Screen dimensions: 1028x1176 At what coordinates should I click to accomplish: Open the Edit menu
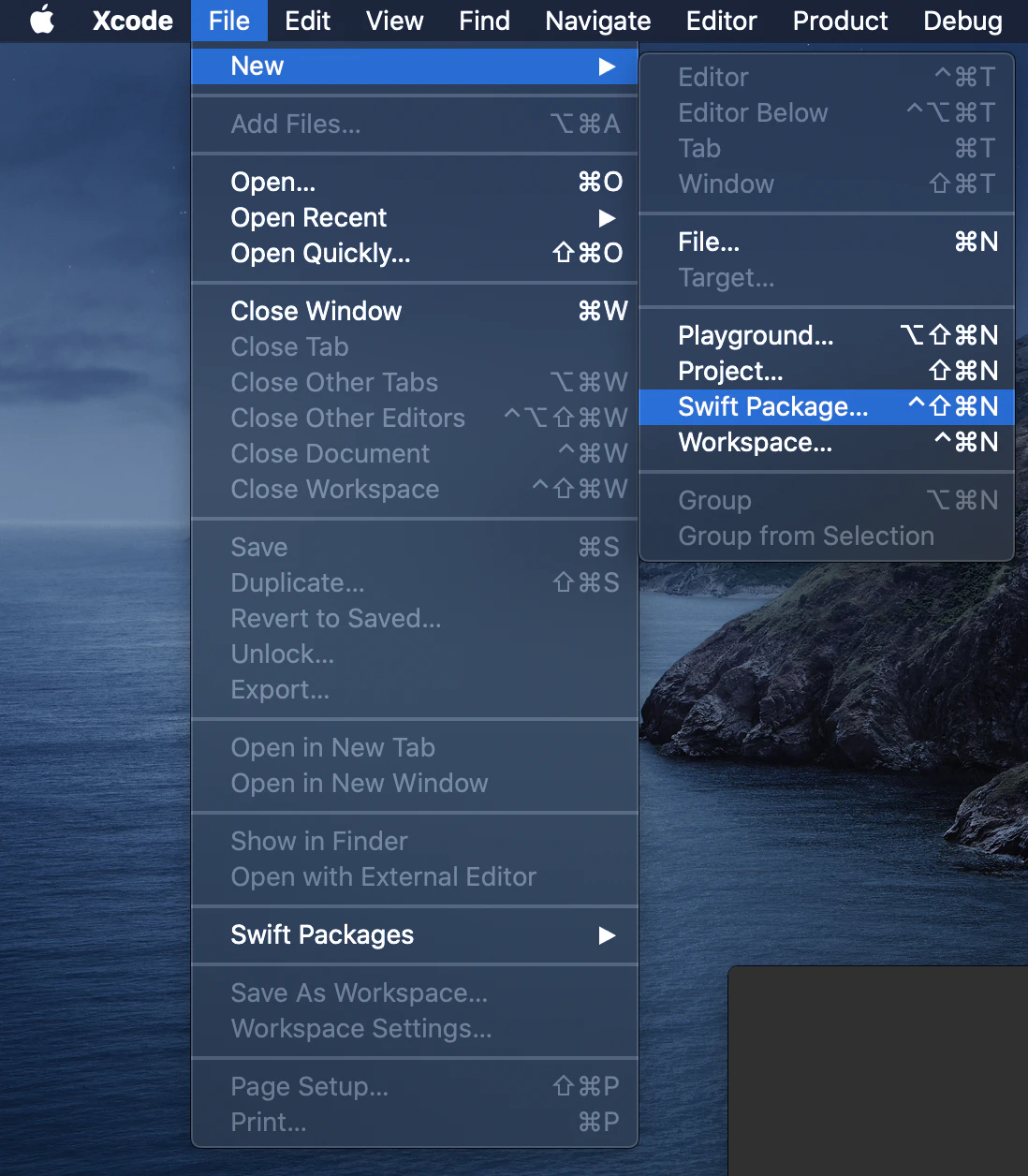[x=307, y=21]
